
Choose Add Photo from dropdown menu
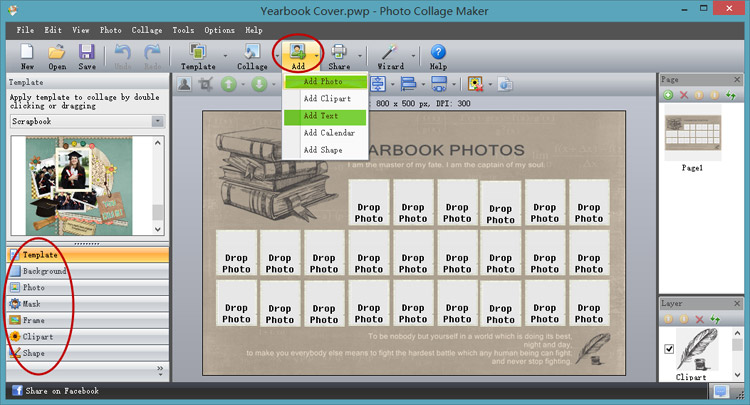tap(325, 81)
